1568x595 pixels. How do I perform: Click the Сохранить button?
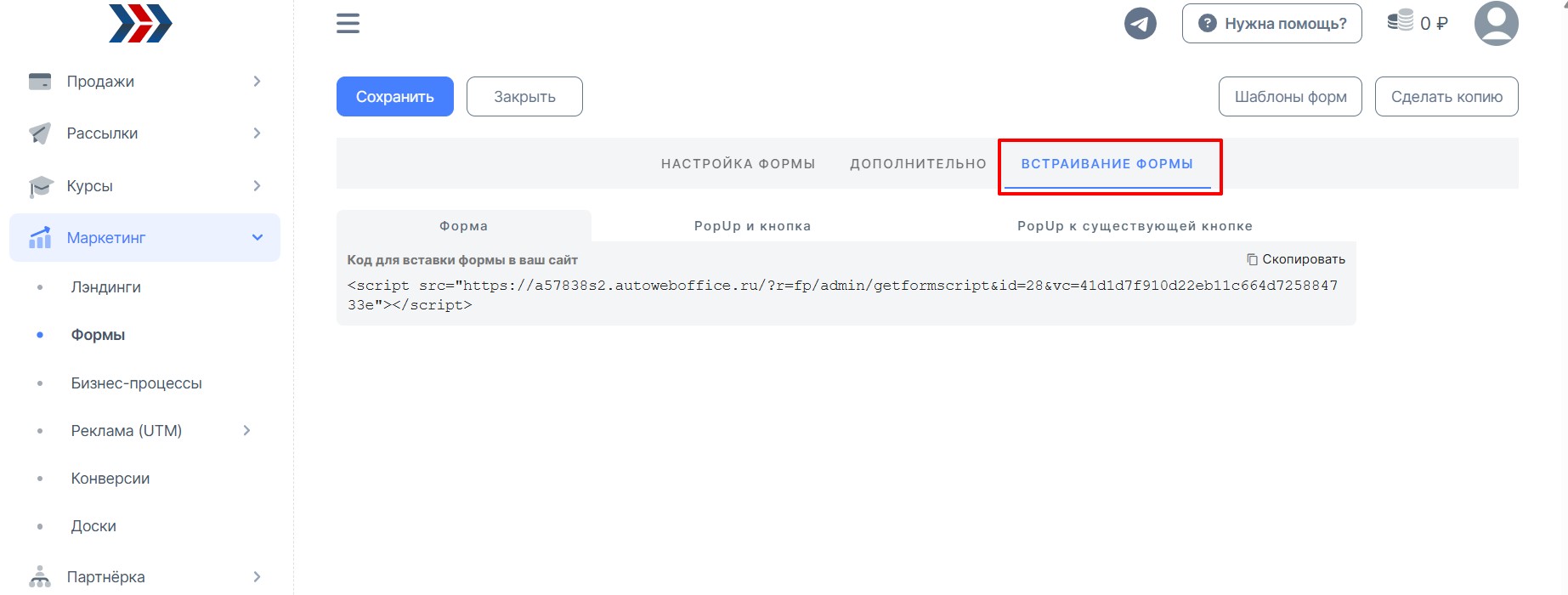[x=395, y=97]
